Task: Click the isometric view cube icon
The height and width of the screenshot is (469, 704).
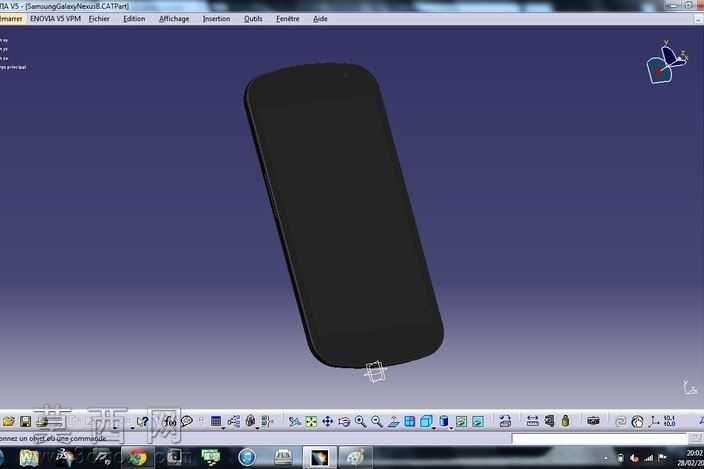Action: 426,421
